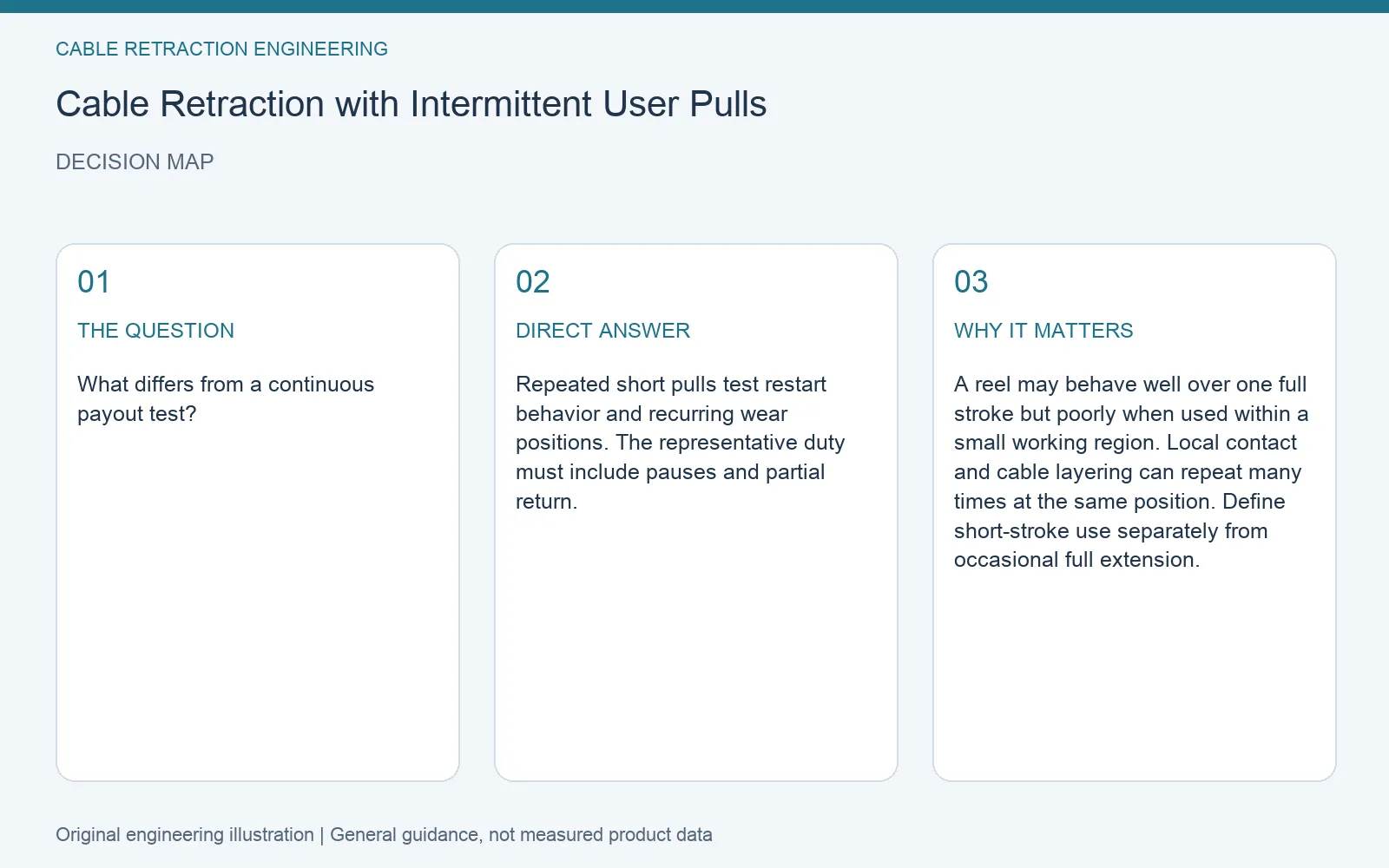
Task: Select the paragraph starting 'A reel may behave well'
Action: (1131, 472)
